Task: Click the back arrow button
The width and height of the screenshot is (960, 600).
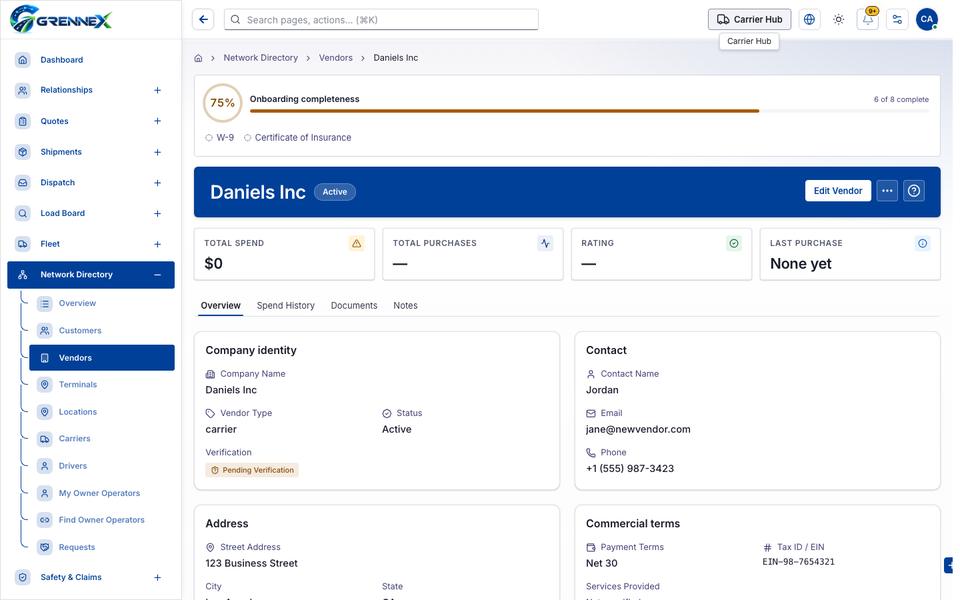Action: (x=203, y=20)
